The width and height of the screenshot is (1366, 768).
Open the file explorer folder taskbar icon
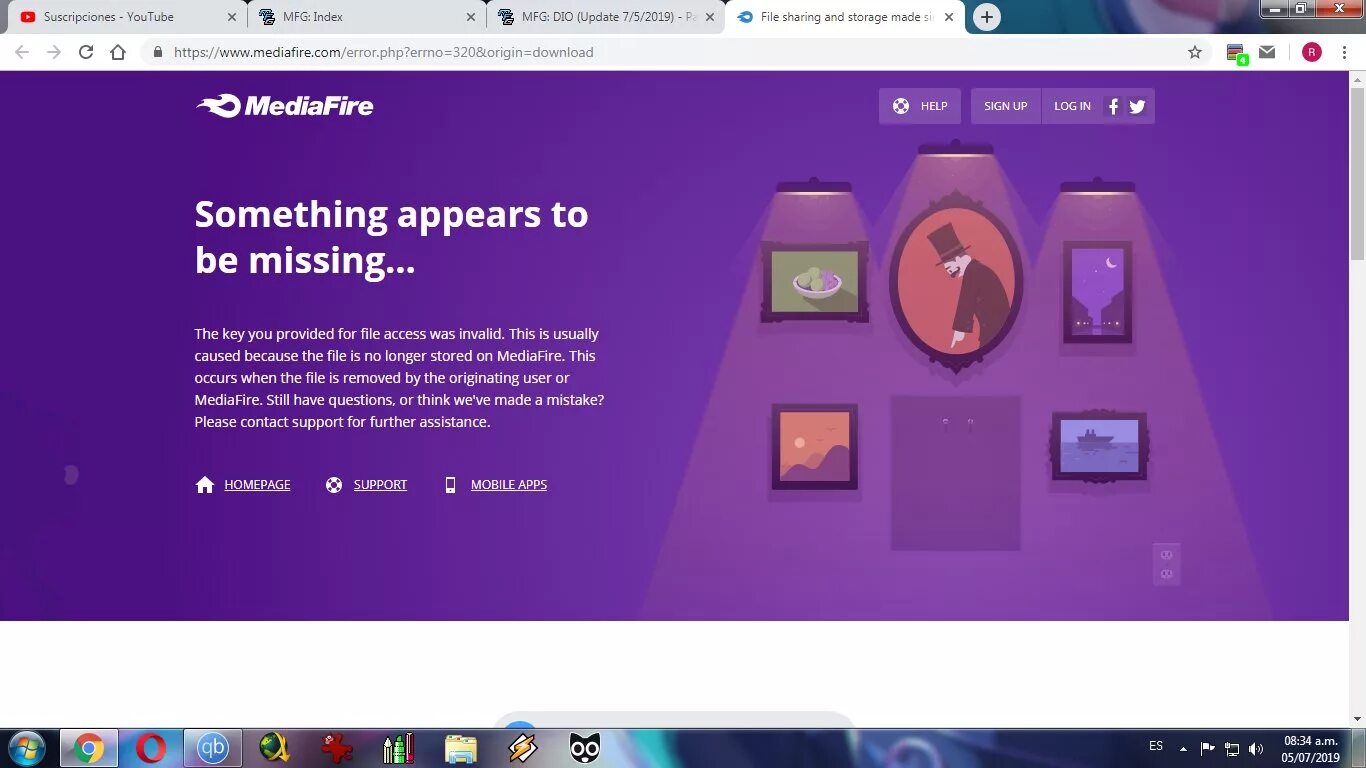[461, 748]
